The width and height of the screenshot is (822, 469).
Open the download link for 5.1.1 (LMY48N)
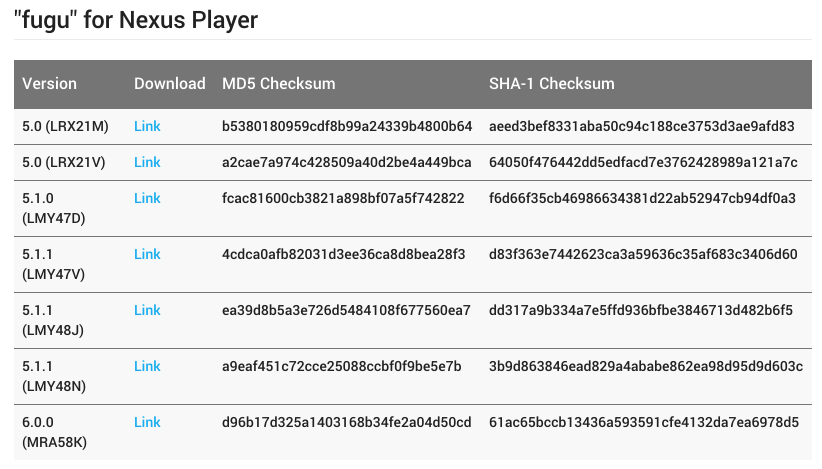click(147, 366)
